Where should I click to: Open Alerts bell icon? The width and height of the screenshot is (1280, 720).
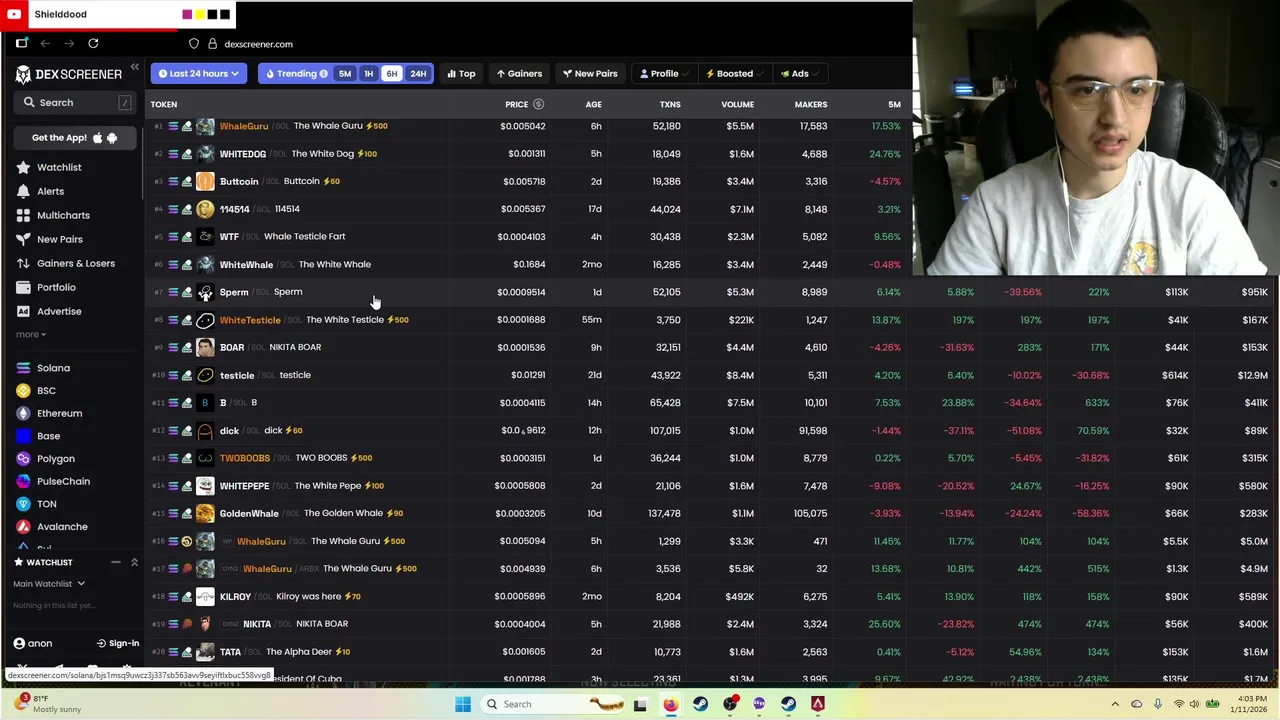23,191
